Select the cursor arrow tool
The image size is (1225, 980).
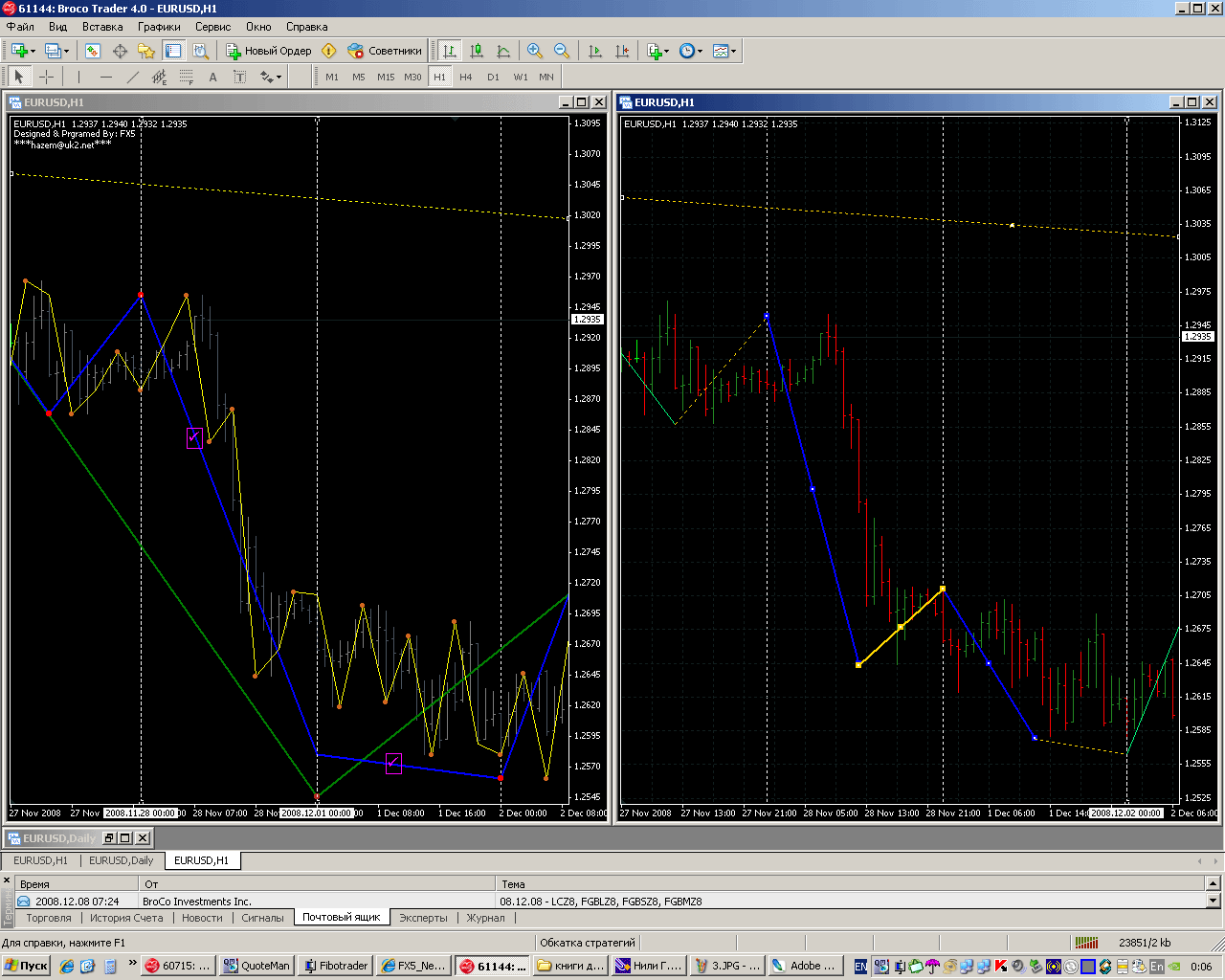[x=19, y=77]
